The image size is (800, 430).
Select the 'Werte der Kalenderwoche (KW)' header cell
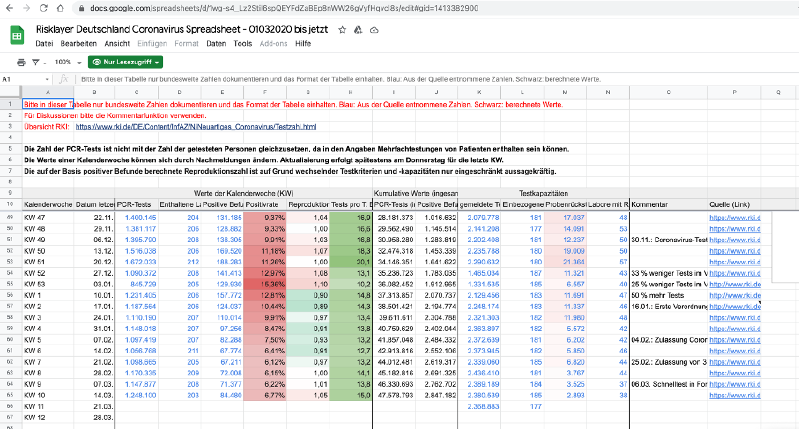pos(243,193)
